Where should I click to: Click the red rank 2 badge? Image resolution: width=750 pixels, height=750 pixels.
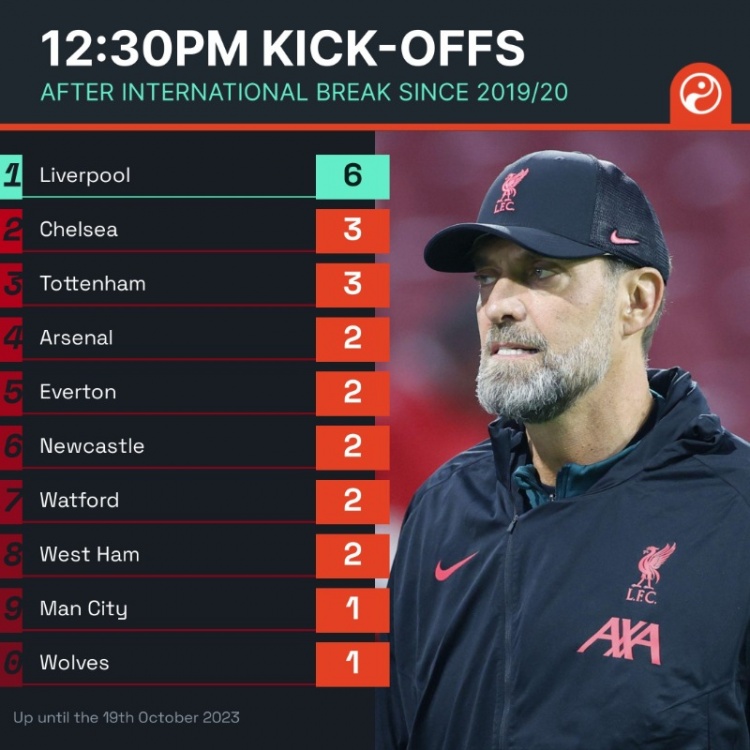tap(11, 231)
